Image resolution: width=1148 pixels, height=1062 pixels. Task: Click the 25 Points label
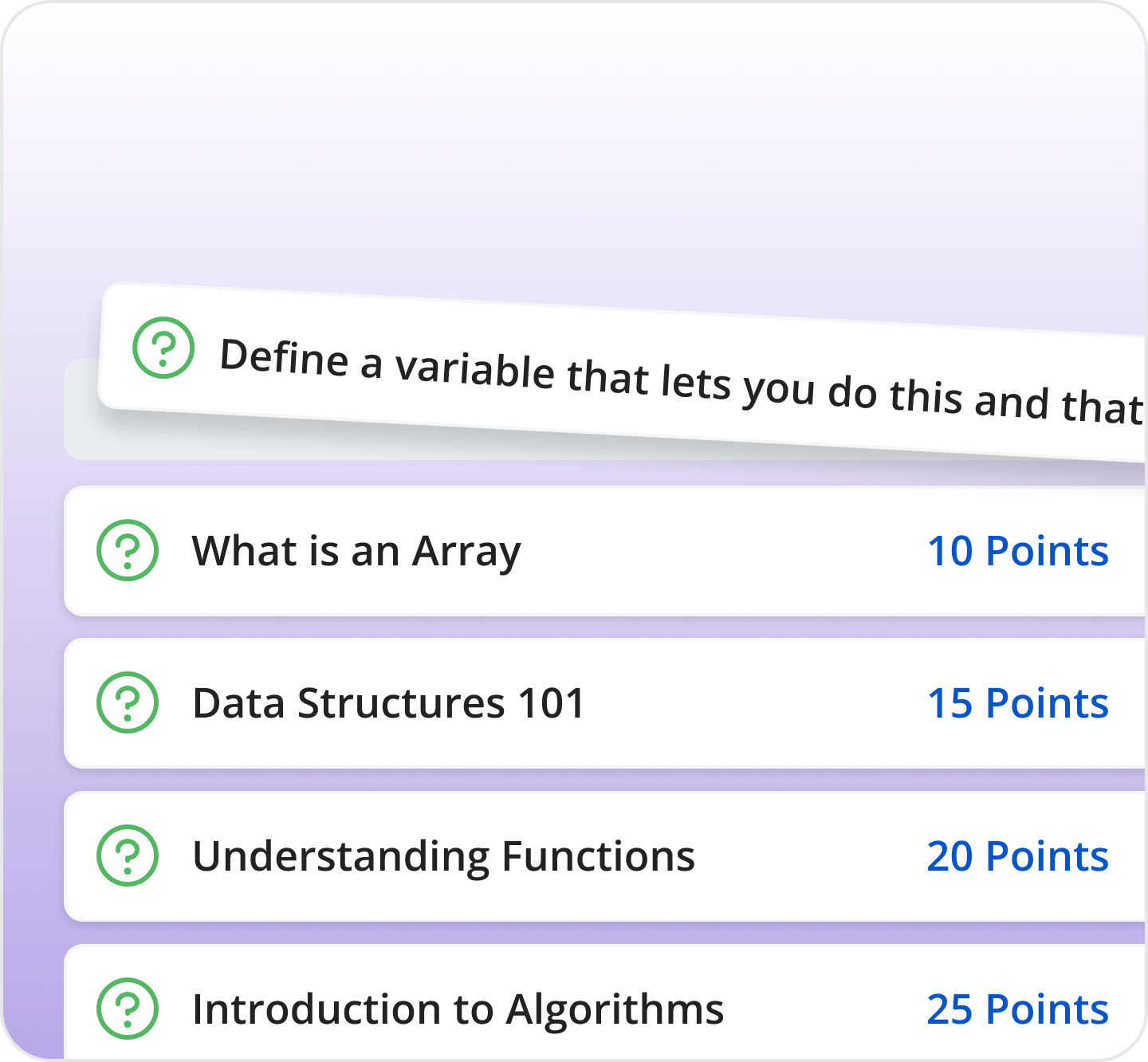(1019, 1009)
